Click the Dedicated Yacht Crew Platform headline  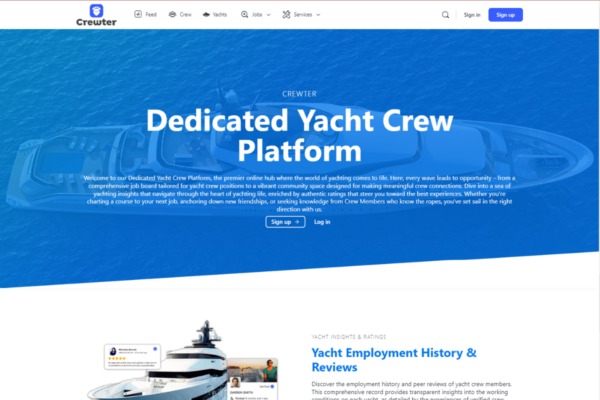point(300,135)
